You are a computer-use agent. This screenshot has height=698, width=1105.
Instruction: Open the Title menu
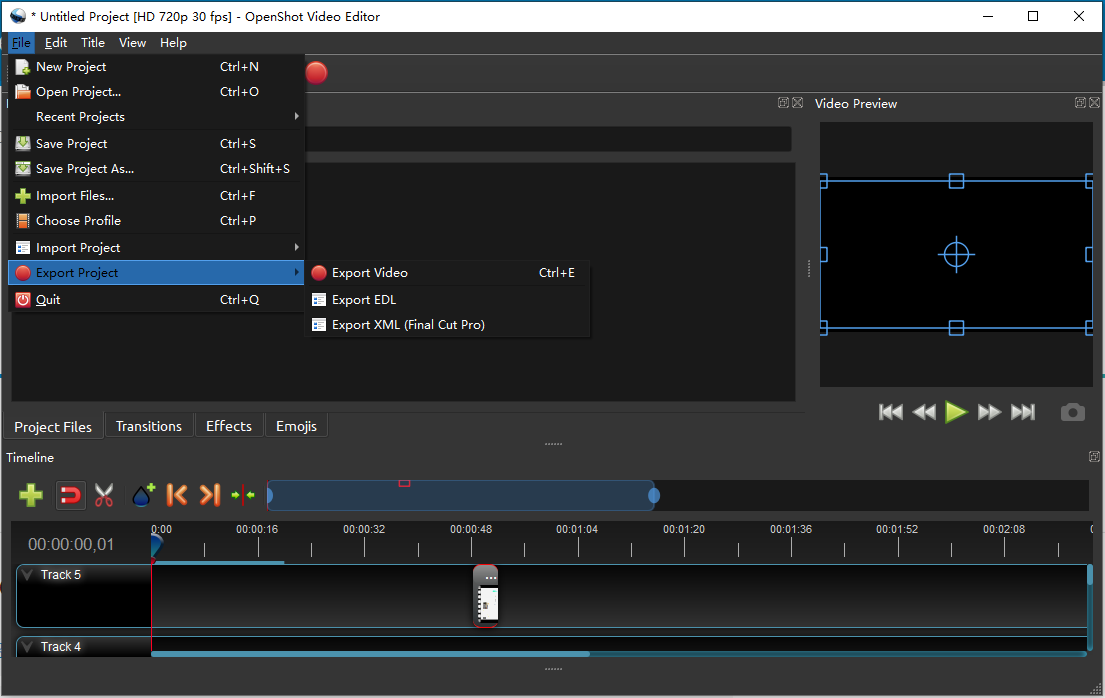click(93, 42)
